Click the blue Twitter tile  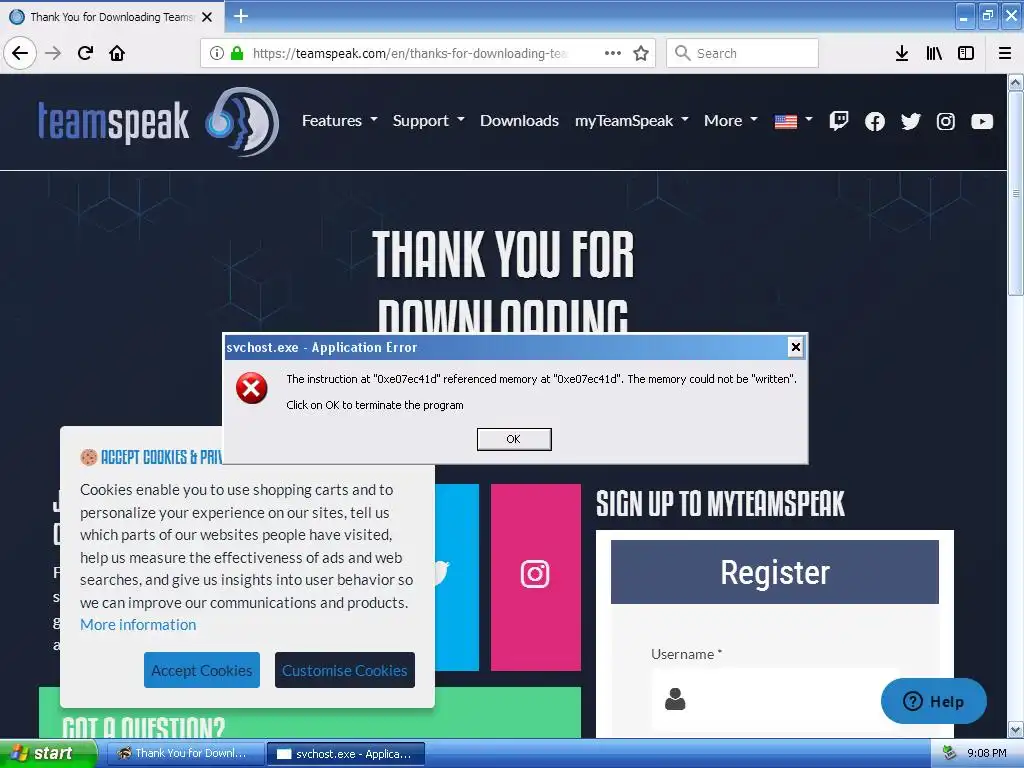coord(457,577)
